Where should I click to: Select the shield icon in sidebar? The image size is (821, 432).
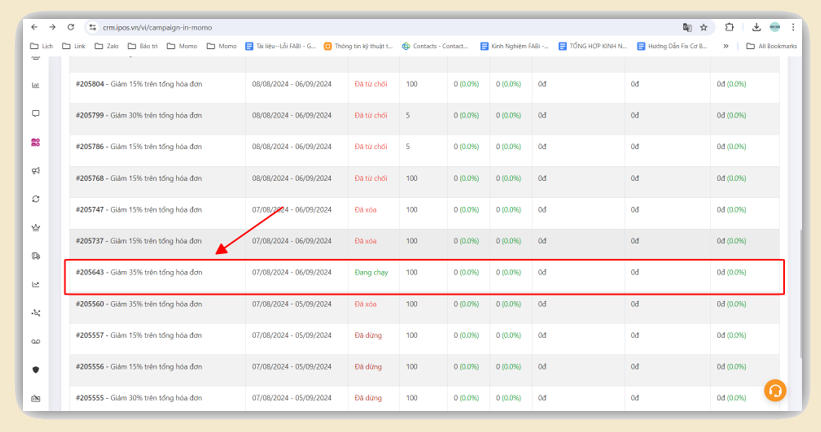coord(36,369)
